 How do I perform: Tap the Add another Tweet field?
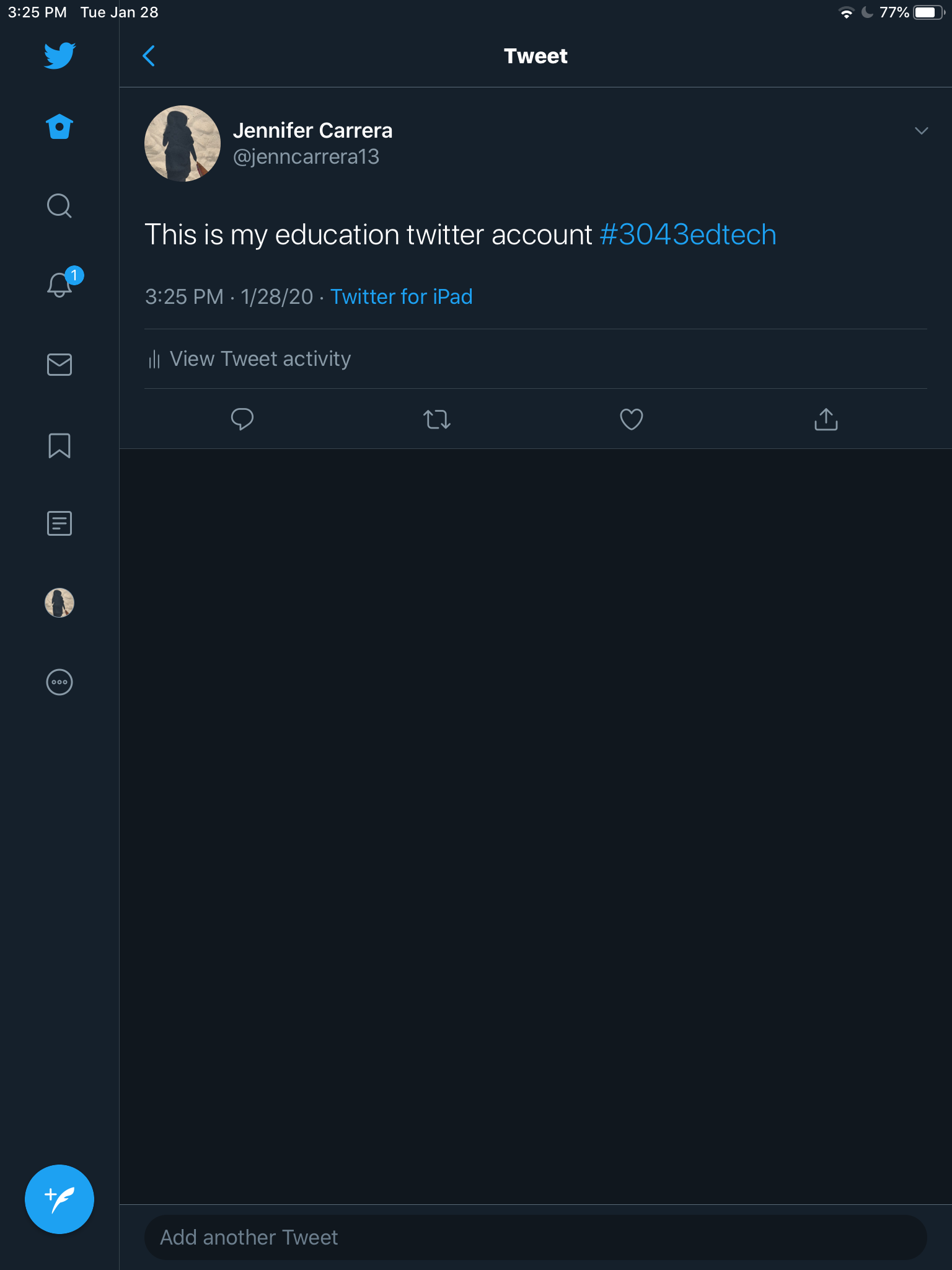(x=535, y=1237)
